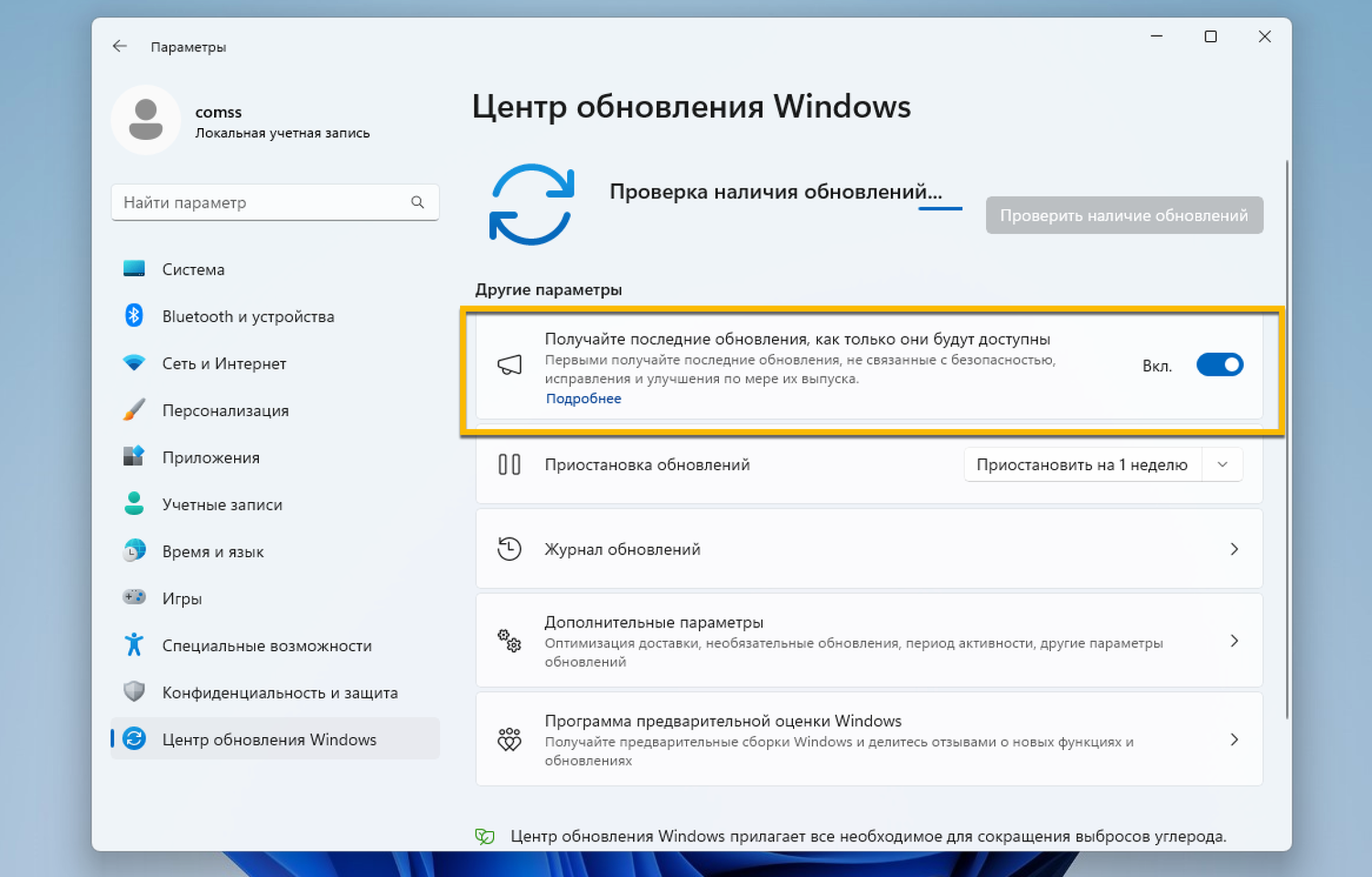Click the Проверка наличия обновлений status text
Viewport: 1372px width, 877px height.
click(x=776, y=191)
